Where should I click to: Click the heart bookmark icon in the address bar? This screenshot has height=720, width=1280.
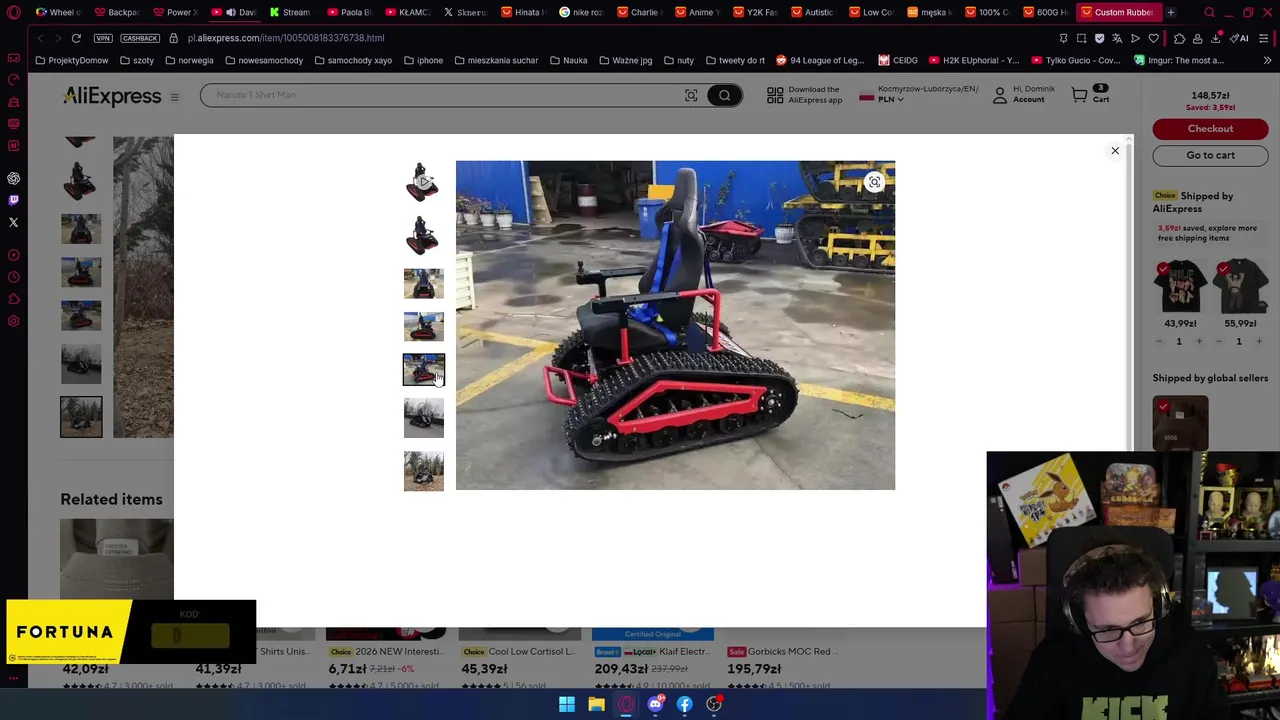click(x=1153, y=38)
